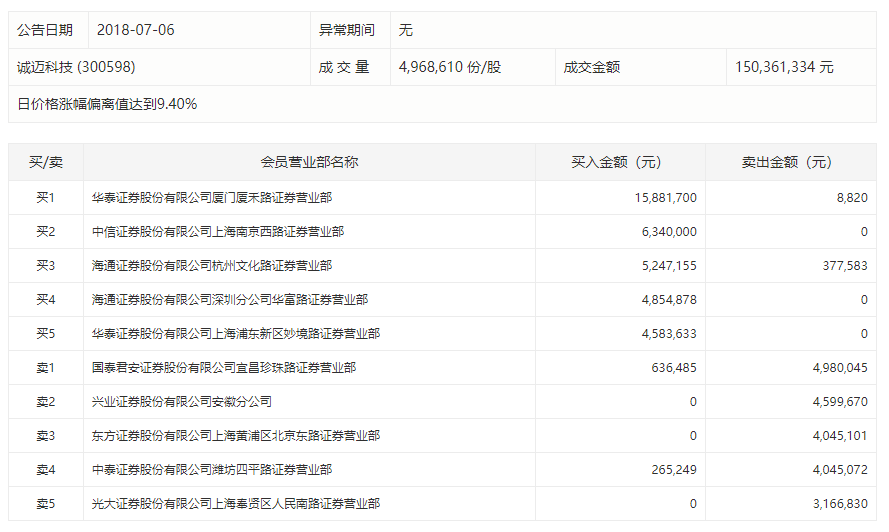Click the 成交量 label cell
The image size is (889, 532).
tap(350, 67)
